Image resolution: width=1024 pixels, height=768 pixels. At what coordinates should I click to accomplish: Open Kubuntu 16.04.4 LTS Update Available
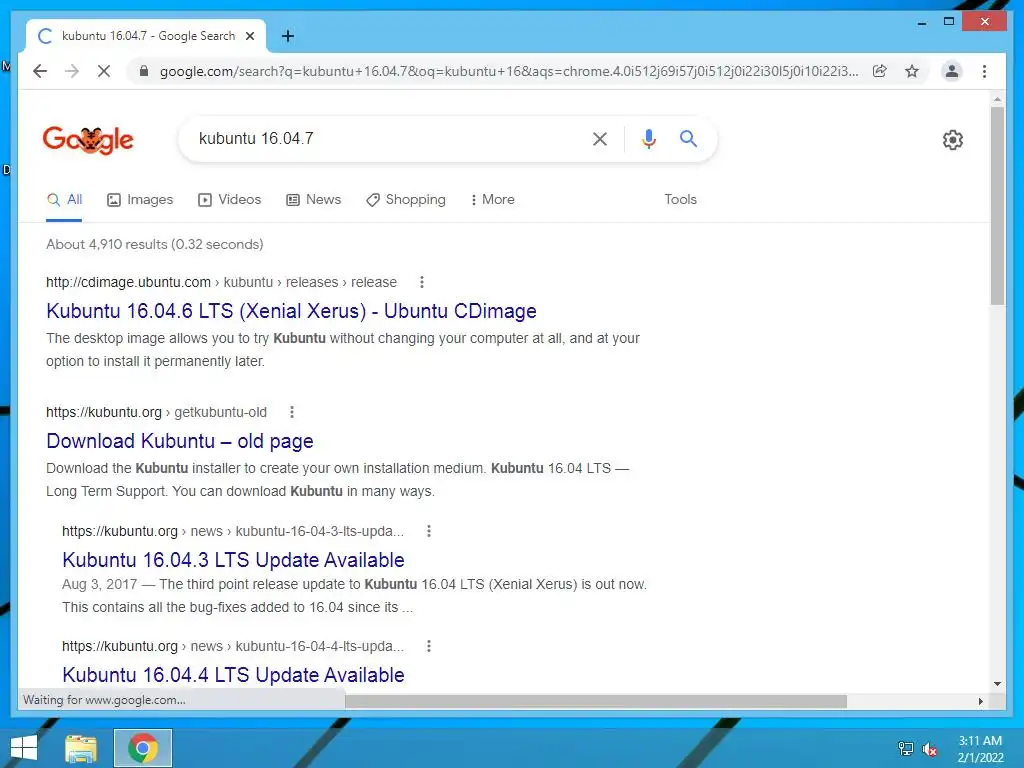233,675
